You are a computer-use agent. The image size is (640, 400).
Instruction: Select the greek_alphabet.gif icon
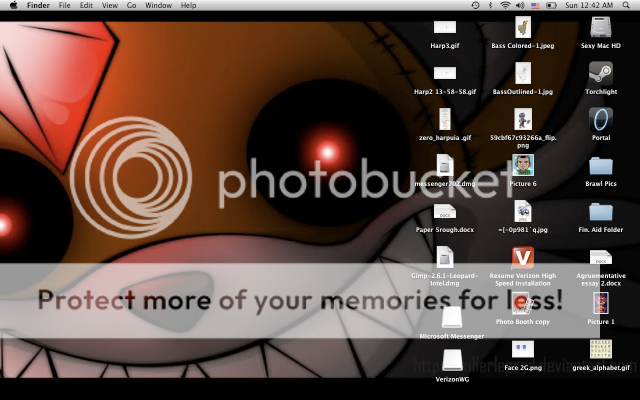(601, 349)
